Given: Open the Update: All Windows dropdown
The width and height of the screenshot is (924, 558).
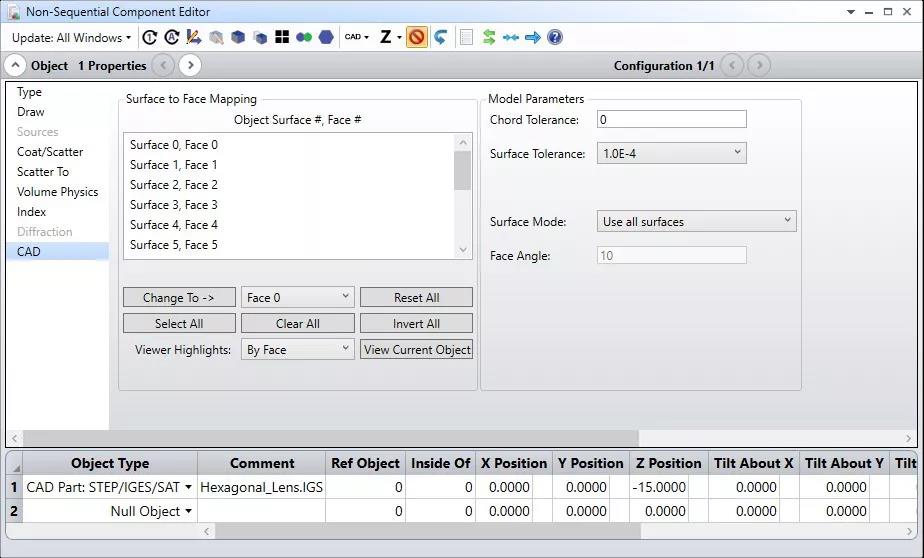Looking at the screenshot, I should click(71, 38).
